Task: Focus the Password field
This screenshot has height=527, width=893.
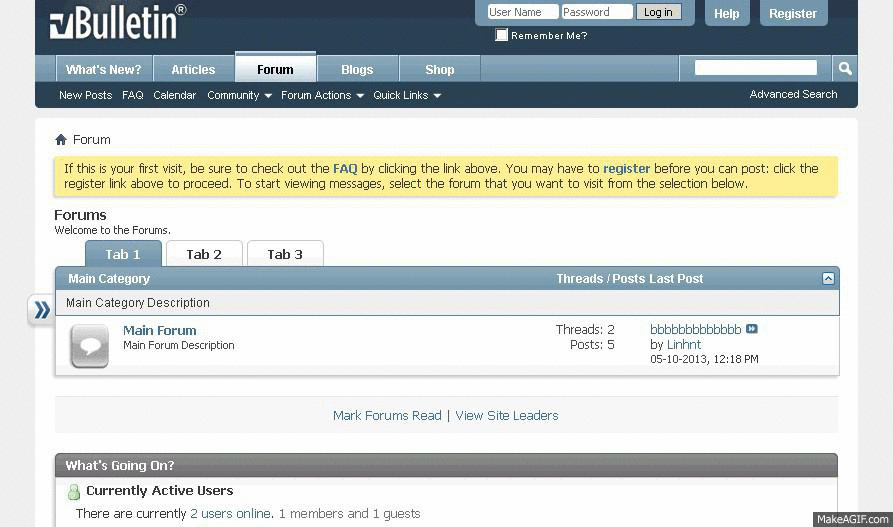Action: pyautogui.click(x=597, y=12)
